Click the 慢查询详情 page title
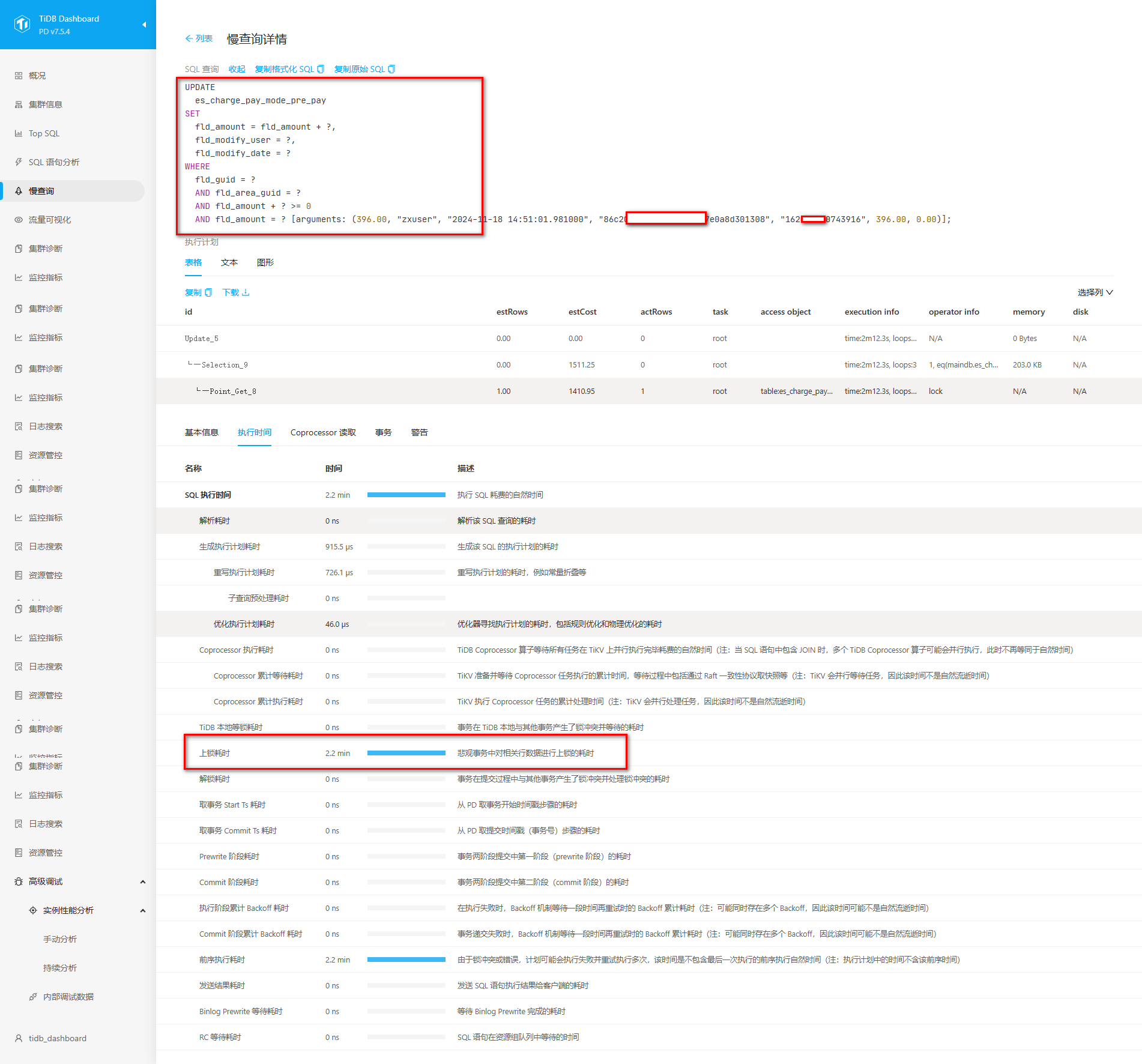The width and height of the screenshot is (1142, 1064). tap(257, 39)
